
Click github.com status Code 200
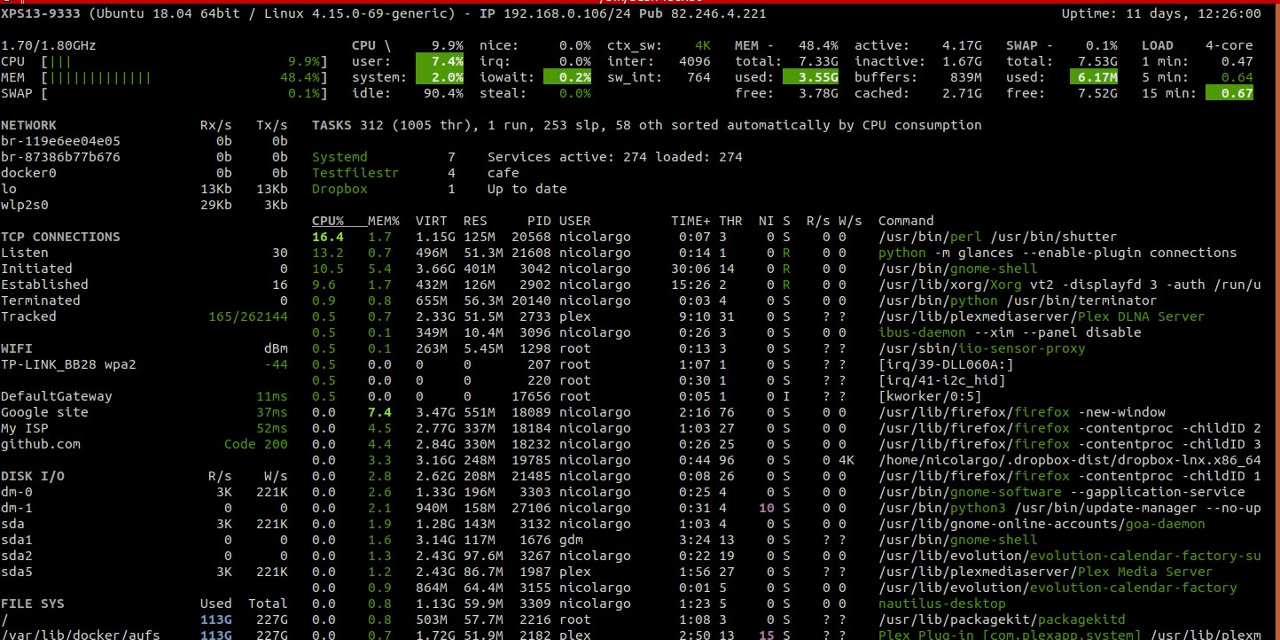256,445
